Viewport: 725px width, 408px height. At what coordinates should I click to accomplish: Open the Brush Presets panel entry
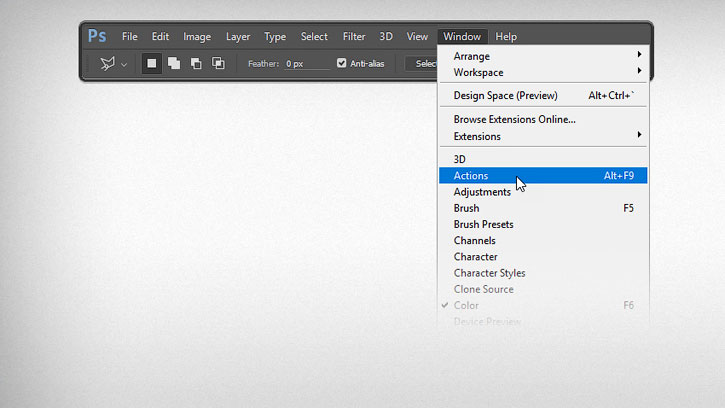pyautogui.click(x=543, y=224)
